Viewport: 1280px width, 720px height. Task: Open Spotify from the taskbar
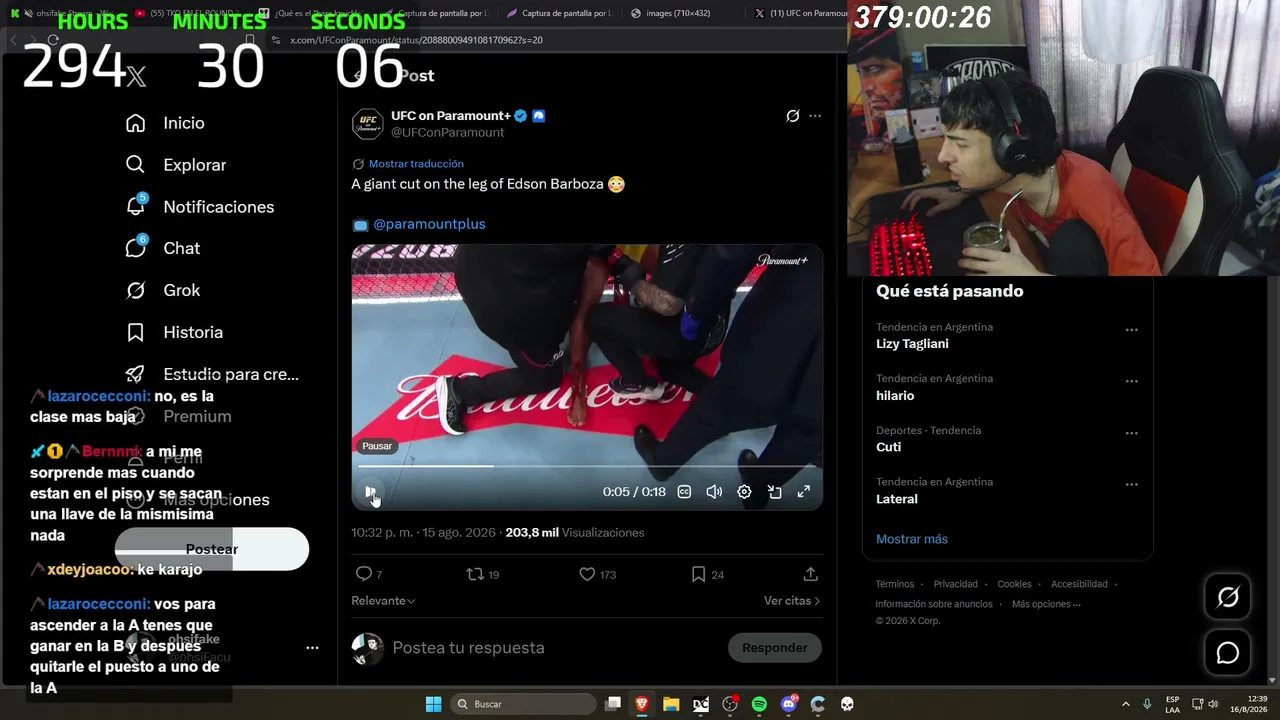coord(759,704)
